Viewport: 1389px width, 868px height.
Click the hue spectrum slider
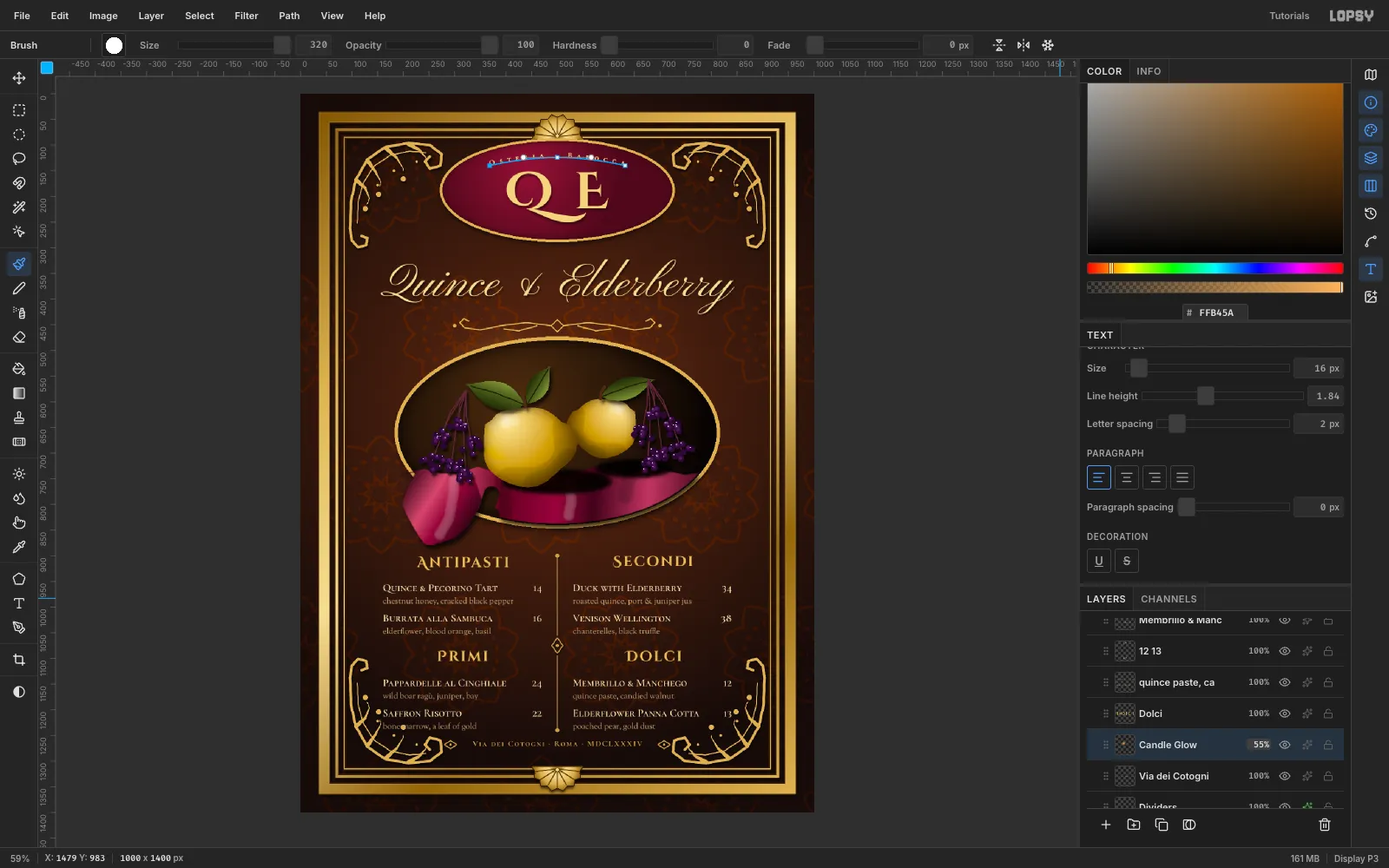(x=1215, y=268)
